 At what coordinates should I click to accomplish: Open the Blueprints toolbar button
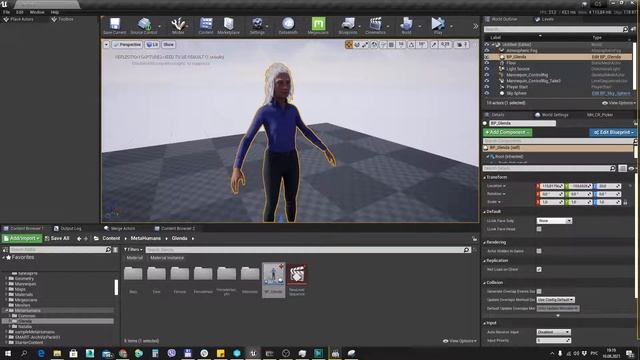[348, 26]
